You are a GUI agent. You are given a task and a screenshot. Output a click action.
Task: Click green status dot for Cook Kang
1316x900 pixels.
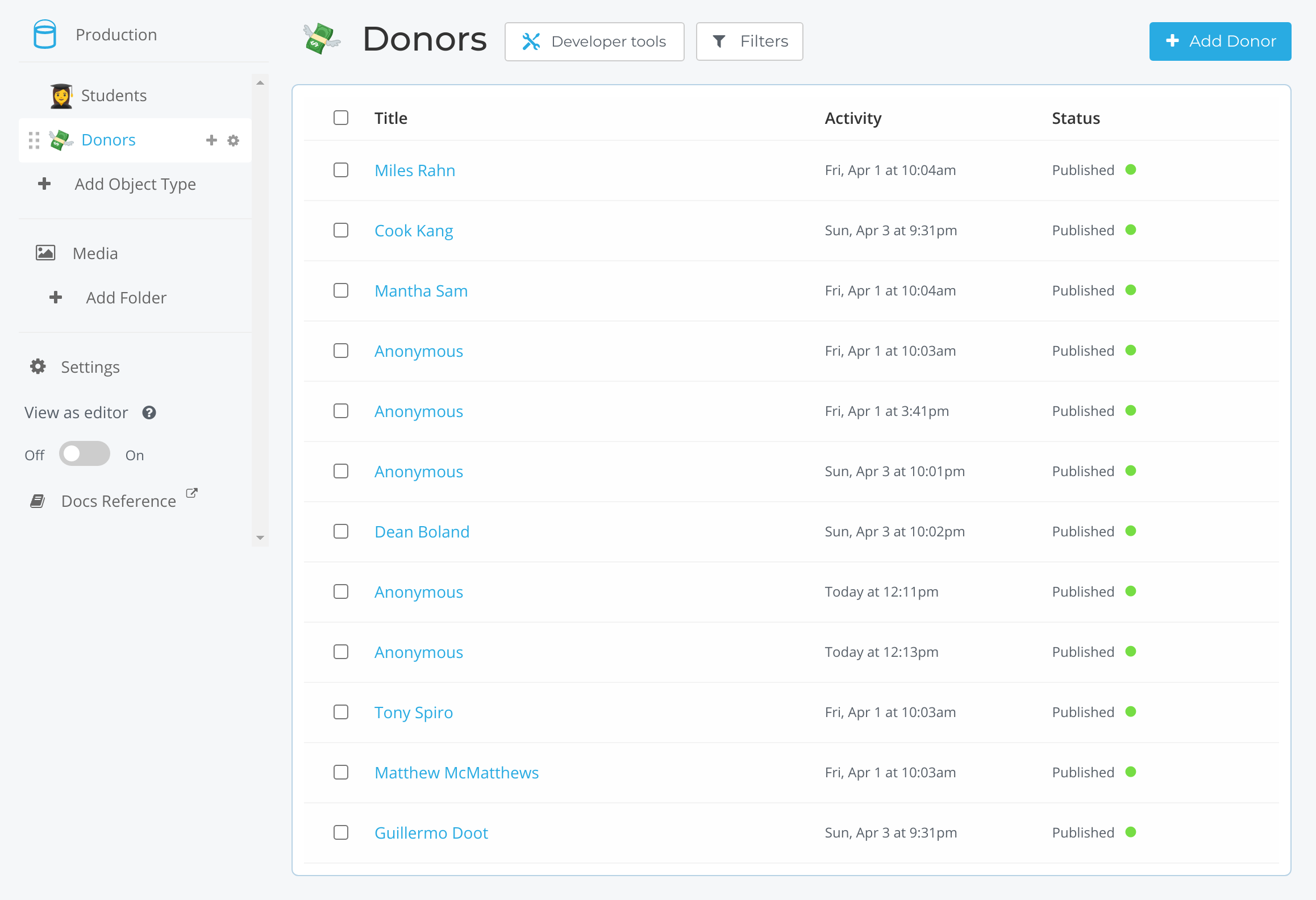tap(1131, 230)
